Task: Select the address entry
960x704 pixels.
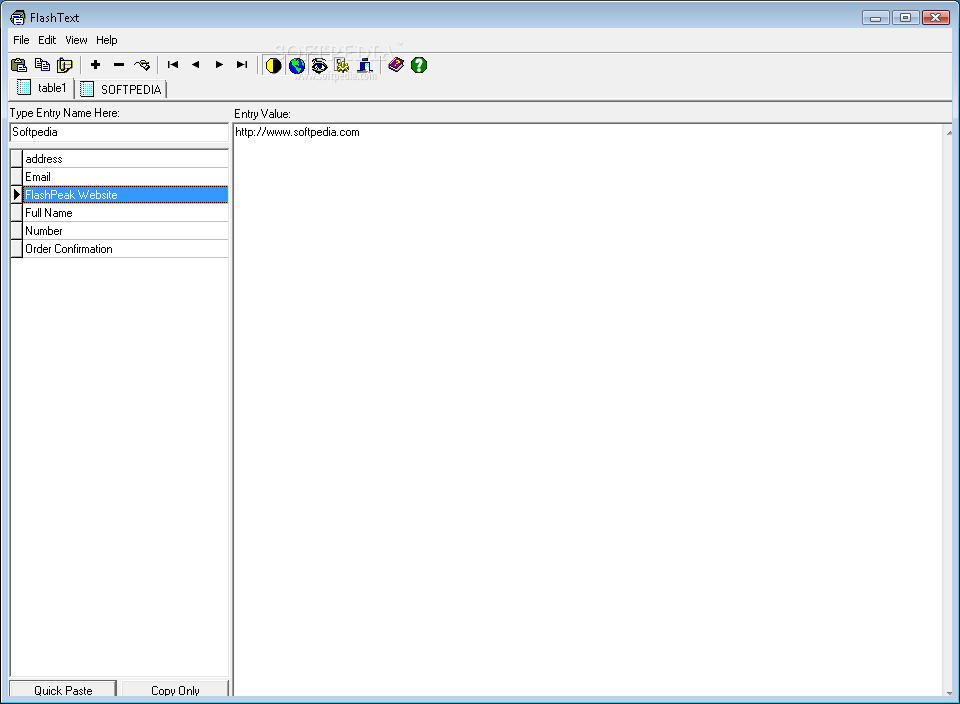Action: click(126, 159)
